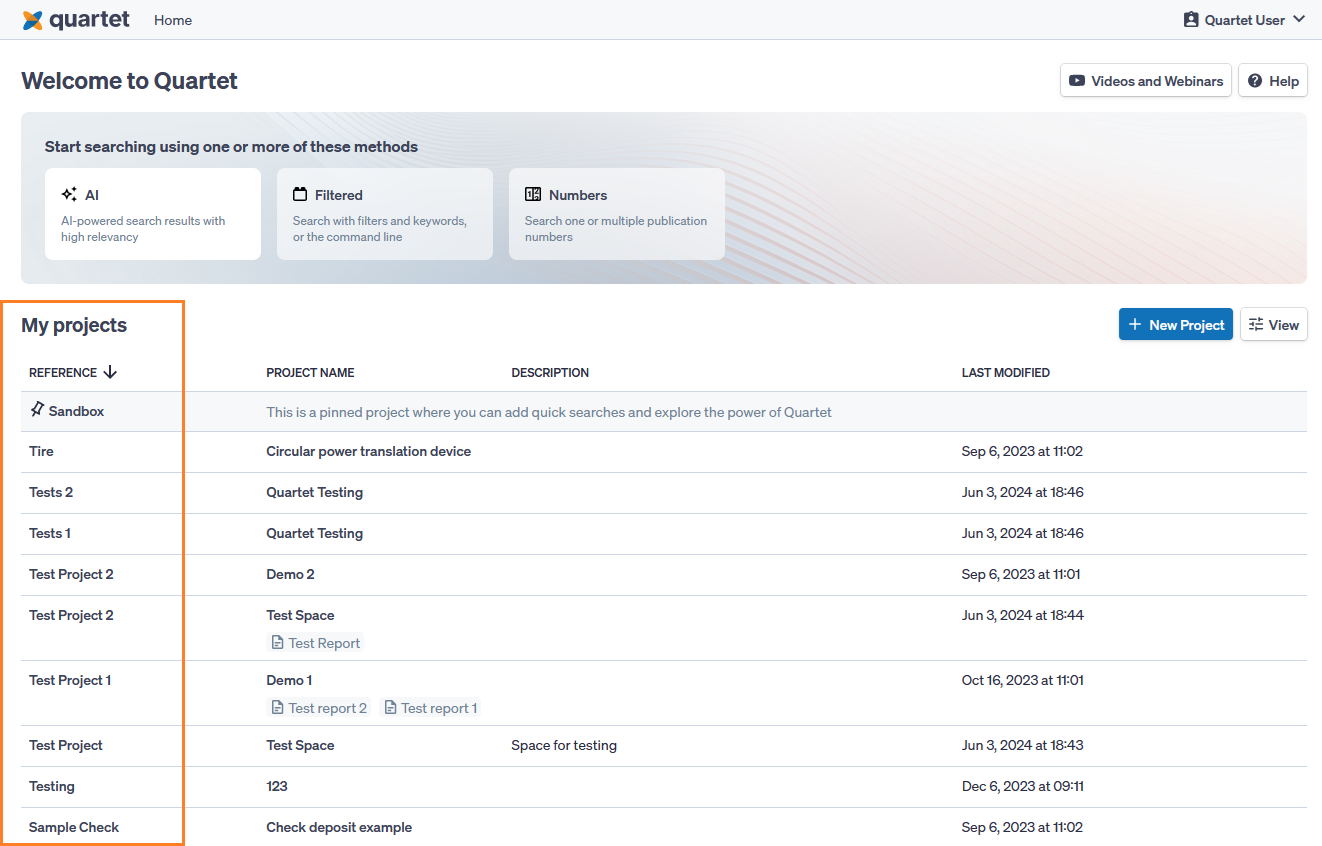Open the Tire project row

[42, 451]
